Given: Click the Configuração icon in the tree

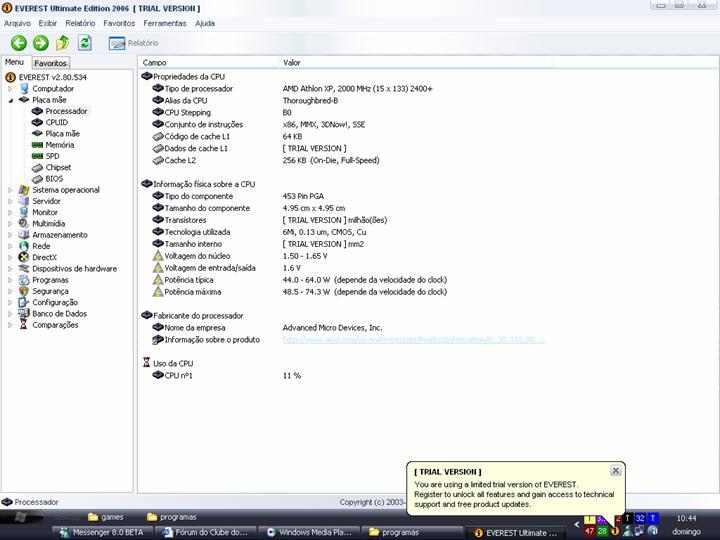Looking at the screenshot, I should (x=24, y=302).
